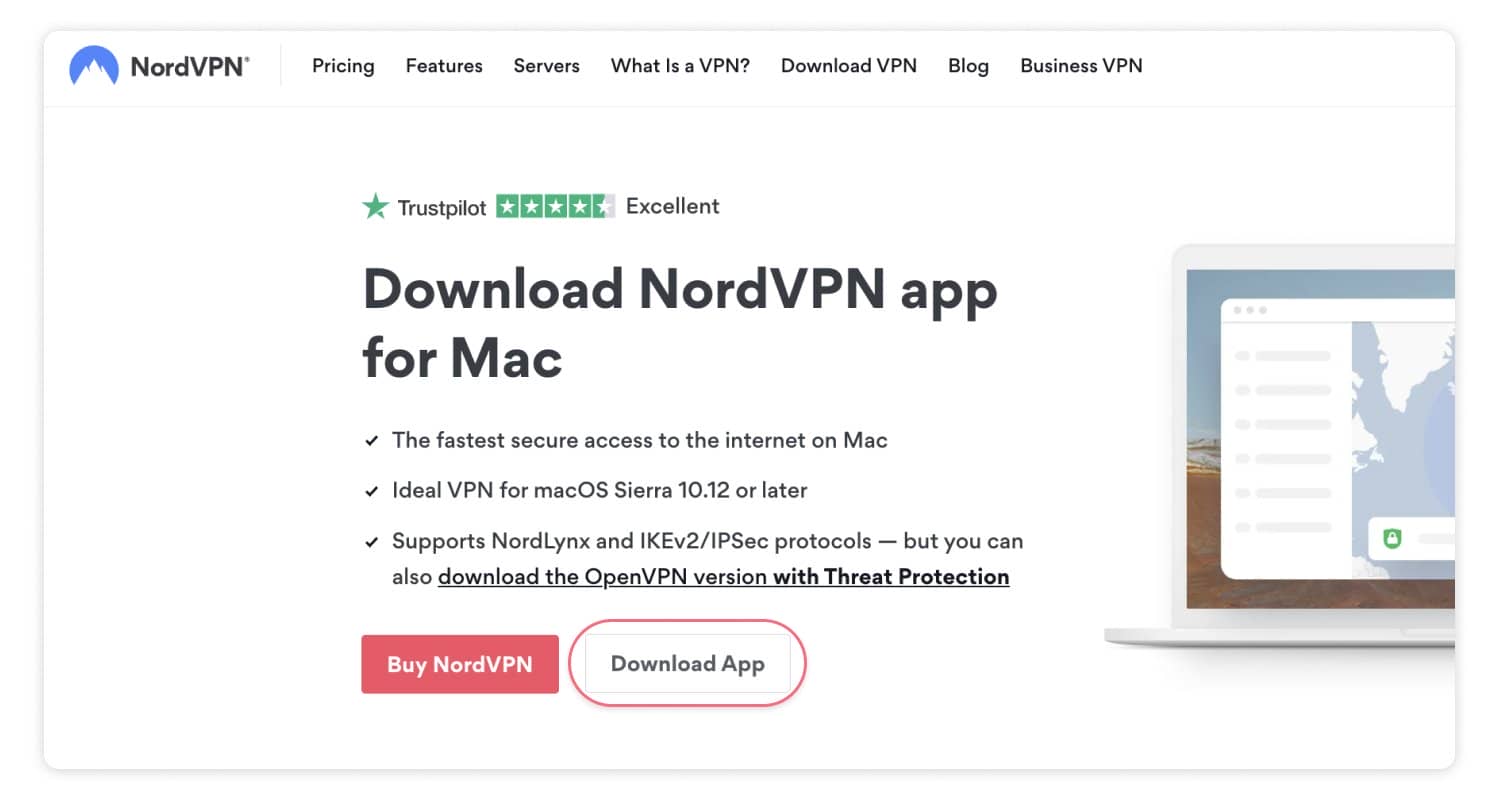Click the Download App button
Image resolution: width=1500 pixels, height=800 pixels.
(687, 664)
